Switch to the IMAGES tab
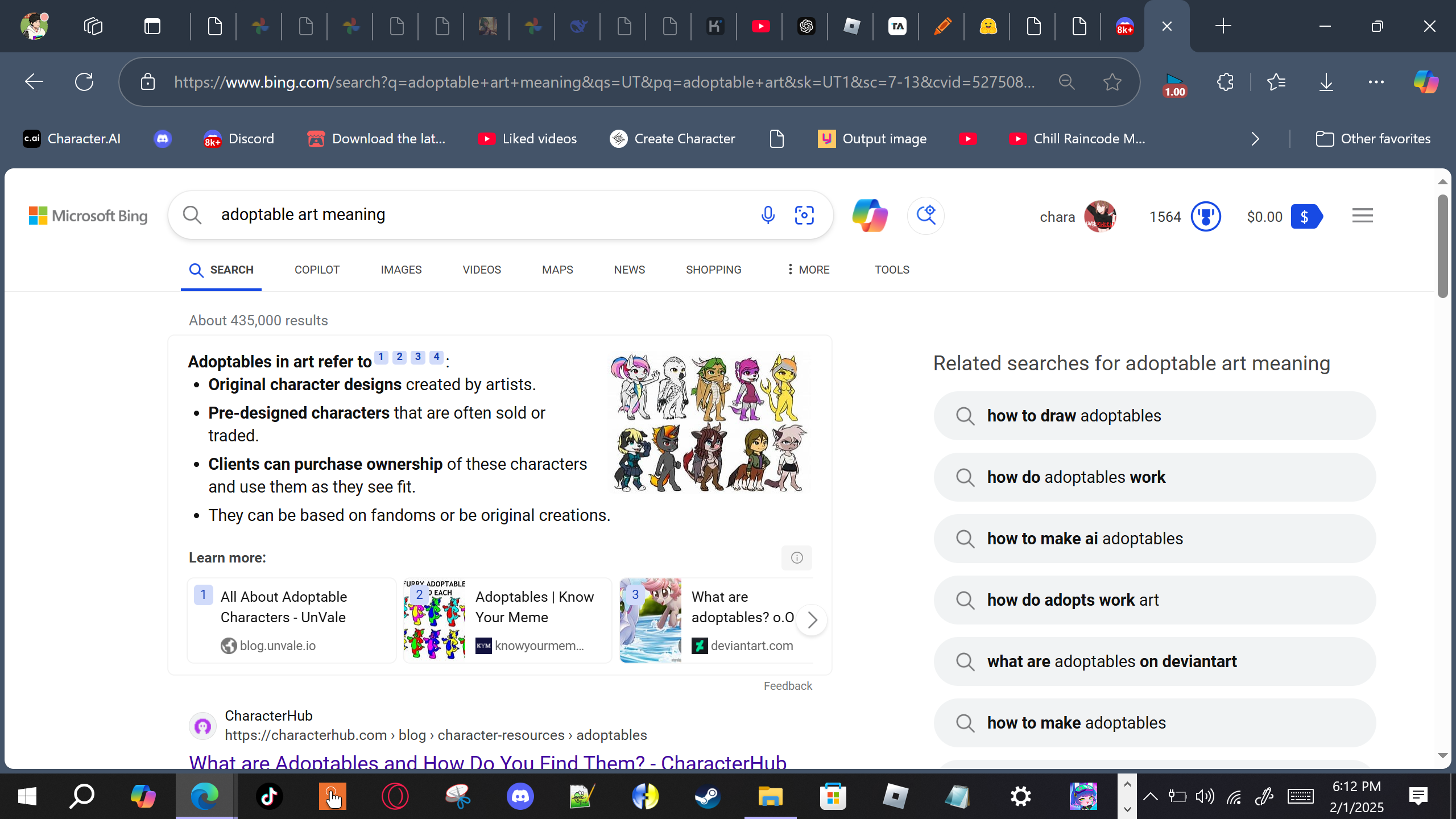 click(x=401, y=270)
